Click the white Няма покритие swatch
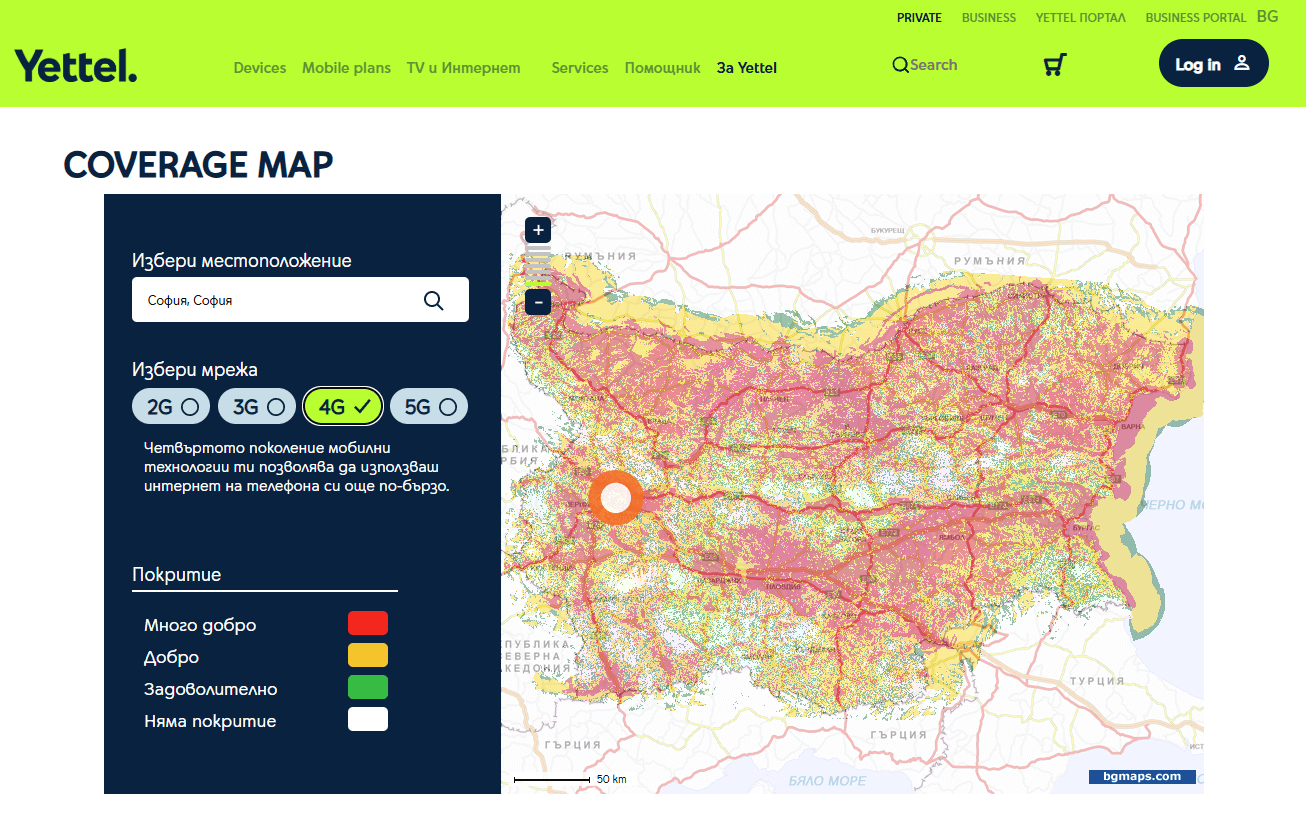The image size is (1306, 813). point(368,719)
